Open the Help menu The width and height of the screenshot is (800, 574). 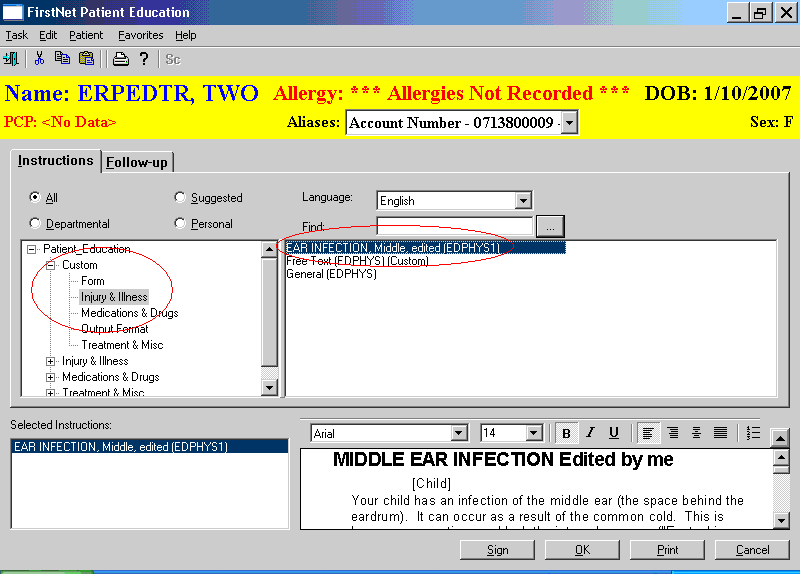pos(186,35)
